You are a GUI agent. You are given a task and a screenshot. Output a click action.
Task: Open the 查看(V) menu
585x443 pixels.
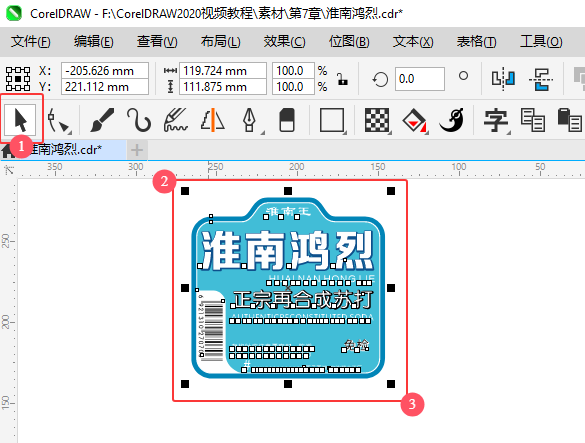157,41
